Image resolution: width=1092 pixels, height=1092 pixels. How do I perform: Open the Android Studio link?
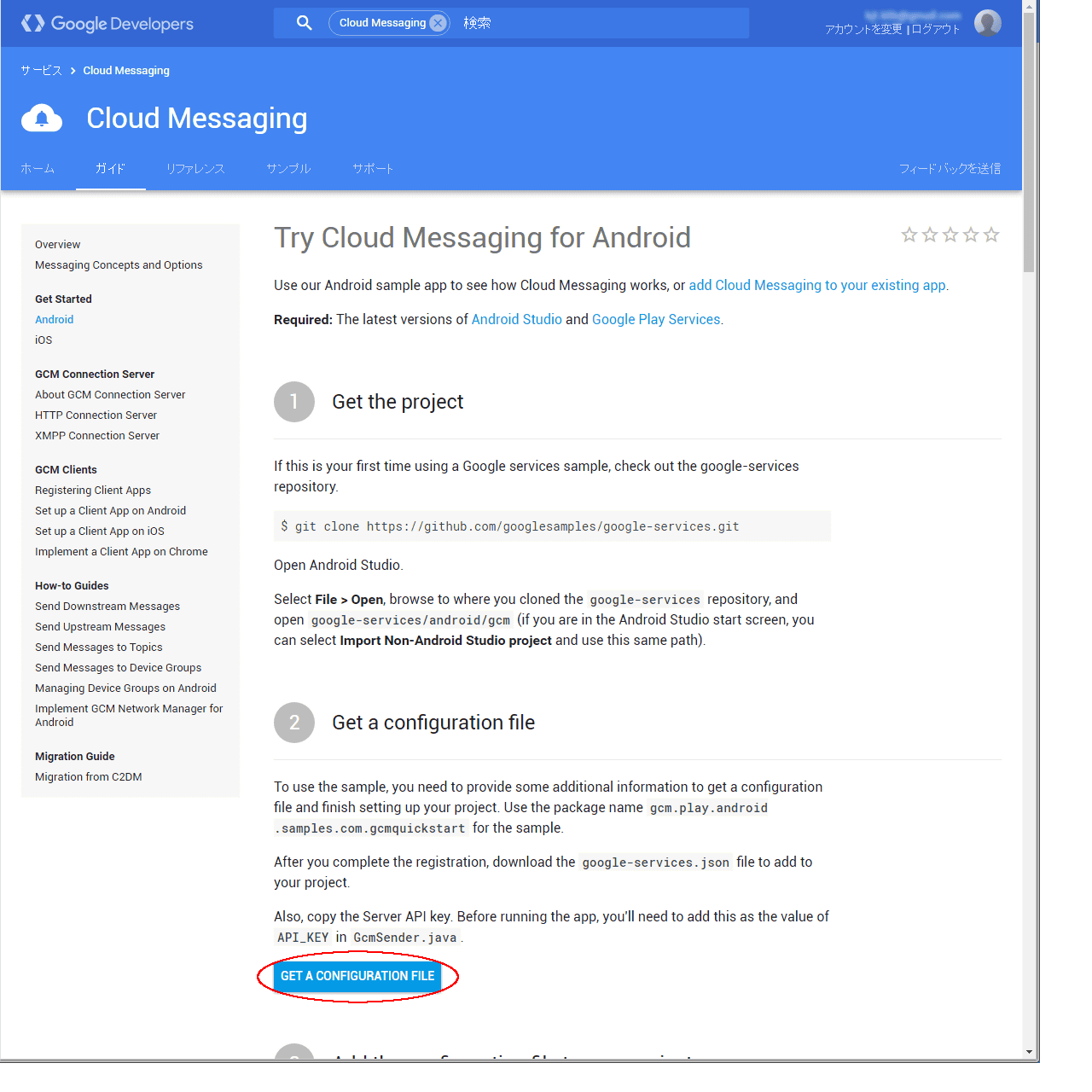point(517,320)
